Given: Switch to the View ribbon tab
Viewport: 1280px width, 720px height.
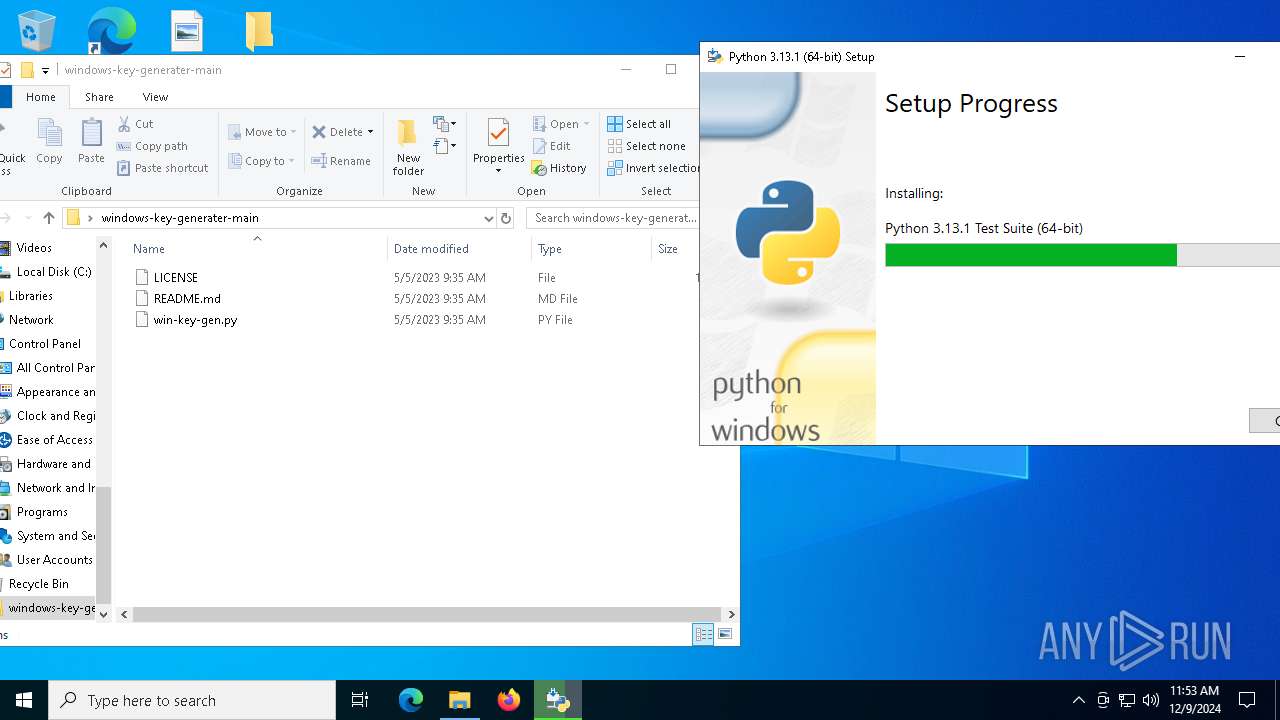Looking at the screenshot, I should [x=155, y=97].
